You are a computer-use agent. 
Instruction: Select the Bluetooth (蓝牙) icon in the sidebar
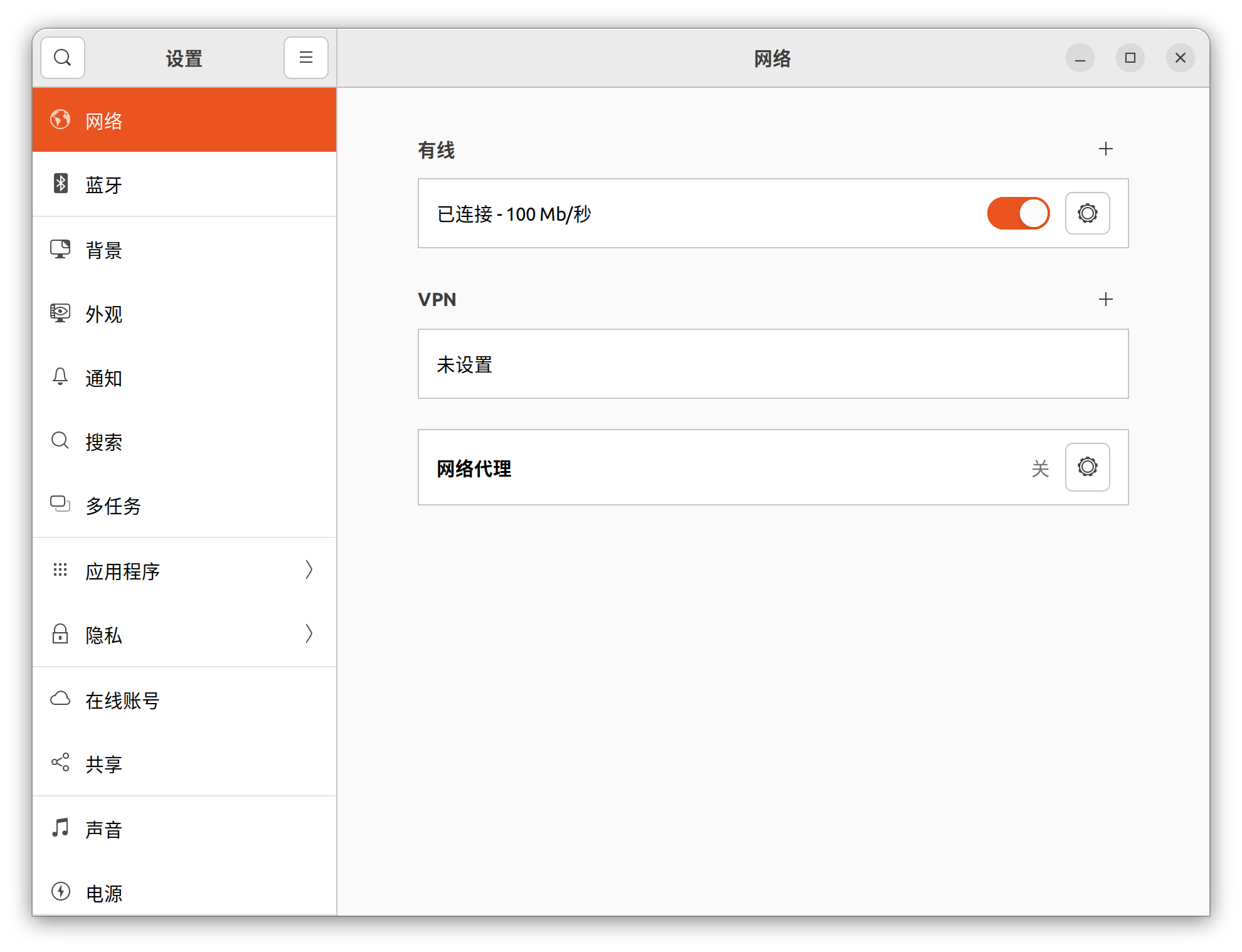[61, 183]
